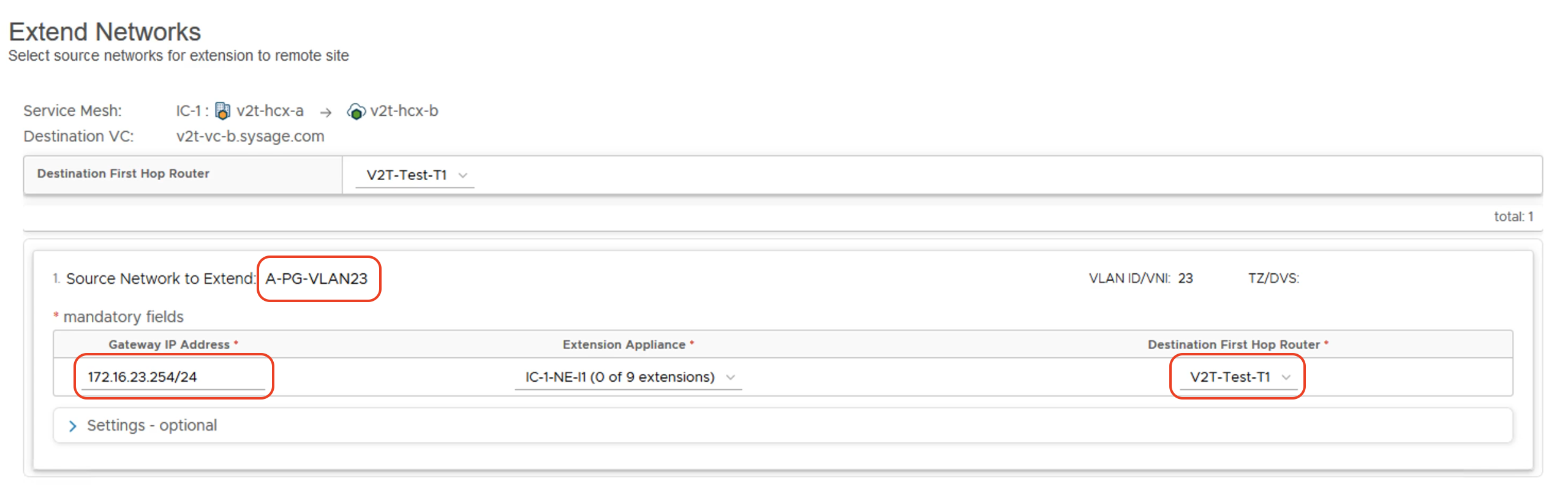The width and height of the screenshot is (1568, 500).
Task: Click the arrow between service mesh sites
Action: (326, 113)
